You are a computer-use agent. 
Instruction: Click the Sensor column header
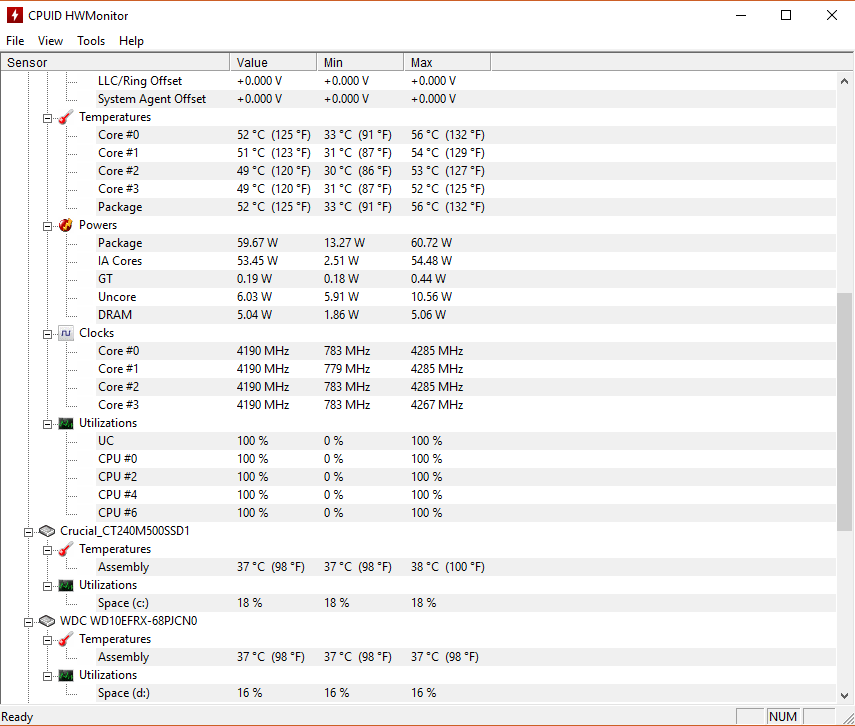pyautogui.click(x=115, y=62)
